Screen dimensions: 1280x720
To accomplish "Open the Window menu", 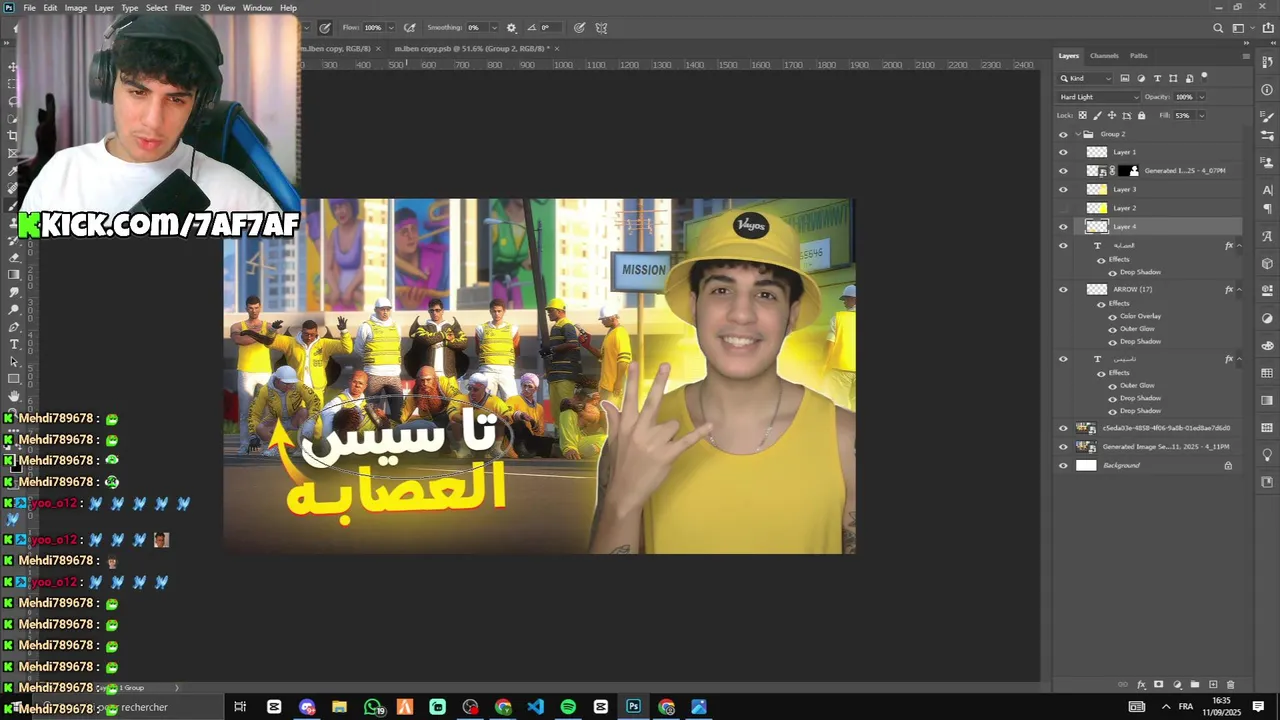I will pyautogui.click(x=257, y=8).
